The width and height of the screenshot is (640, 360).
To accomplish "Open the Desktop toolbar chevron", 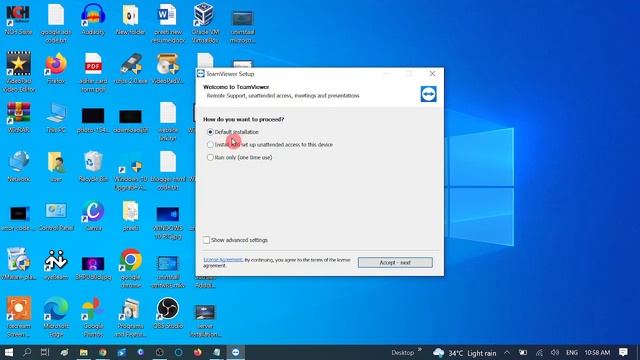I will coord(420,350).
